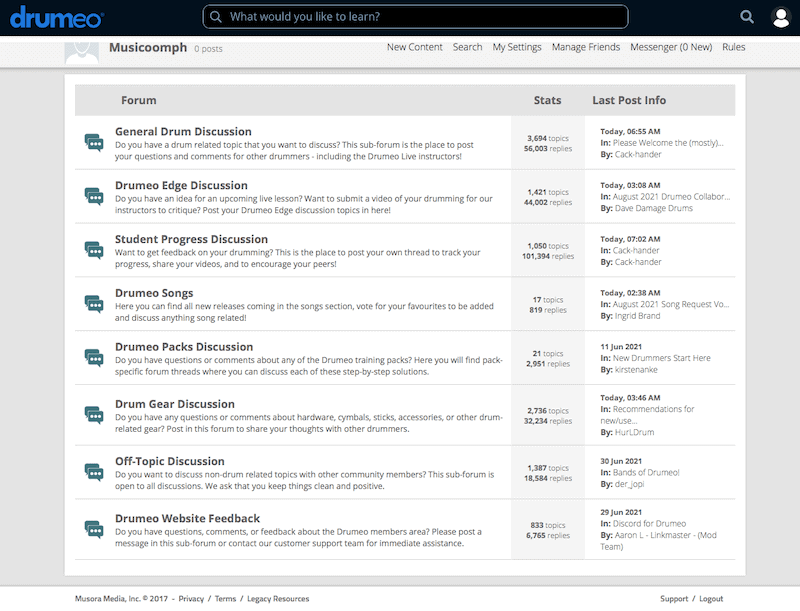Click Logout in the footer

(711, 599)
